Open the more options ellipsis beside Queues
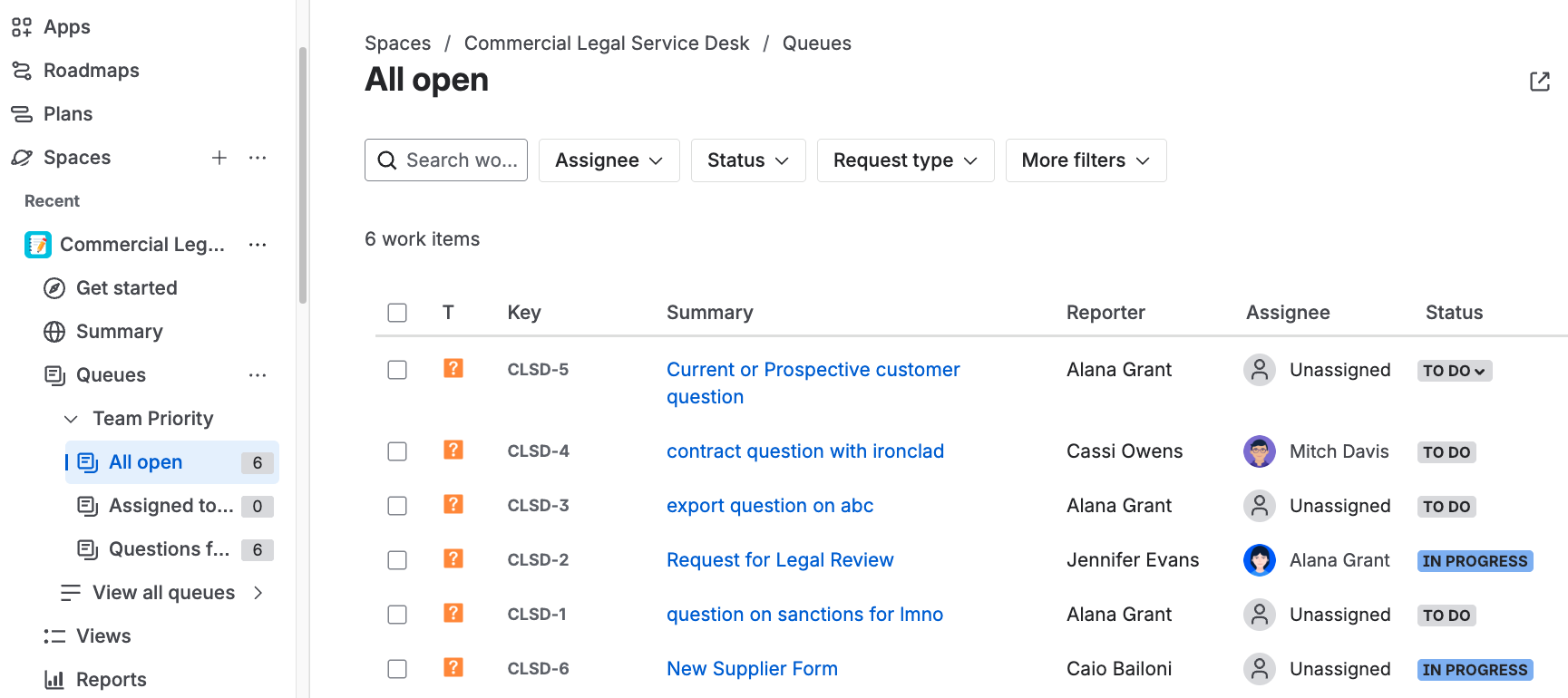This screenshot has width=1568, height=698. pos(258,375)
